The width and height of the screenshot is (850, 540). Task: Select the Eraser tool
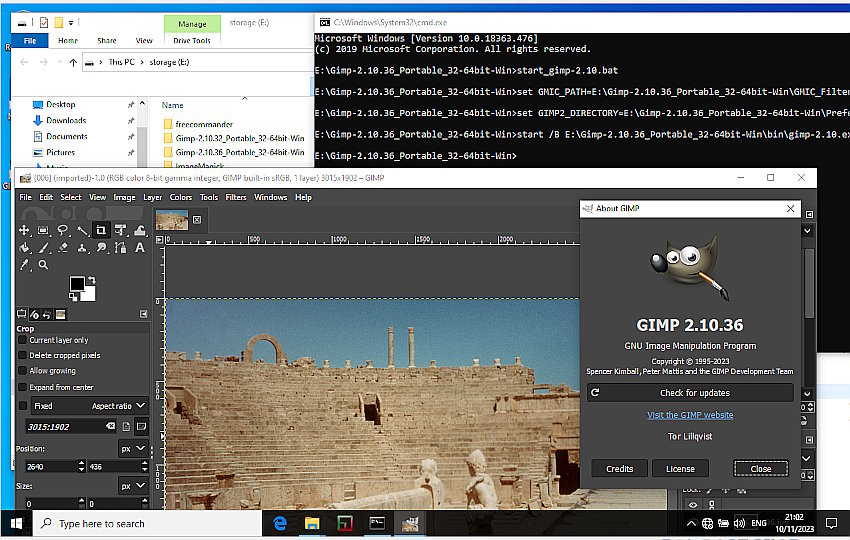pyautogui.click(x=62, y=247)
